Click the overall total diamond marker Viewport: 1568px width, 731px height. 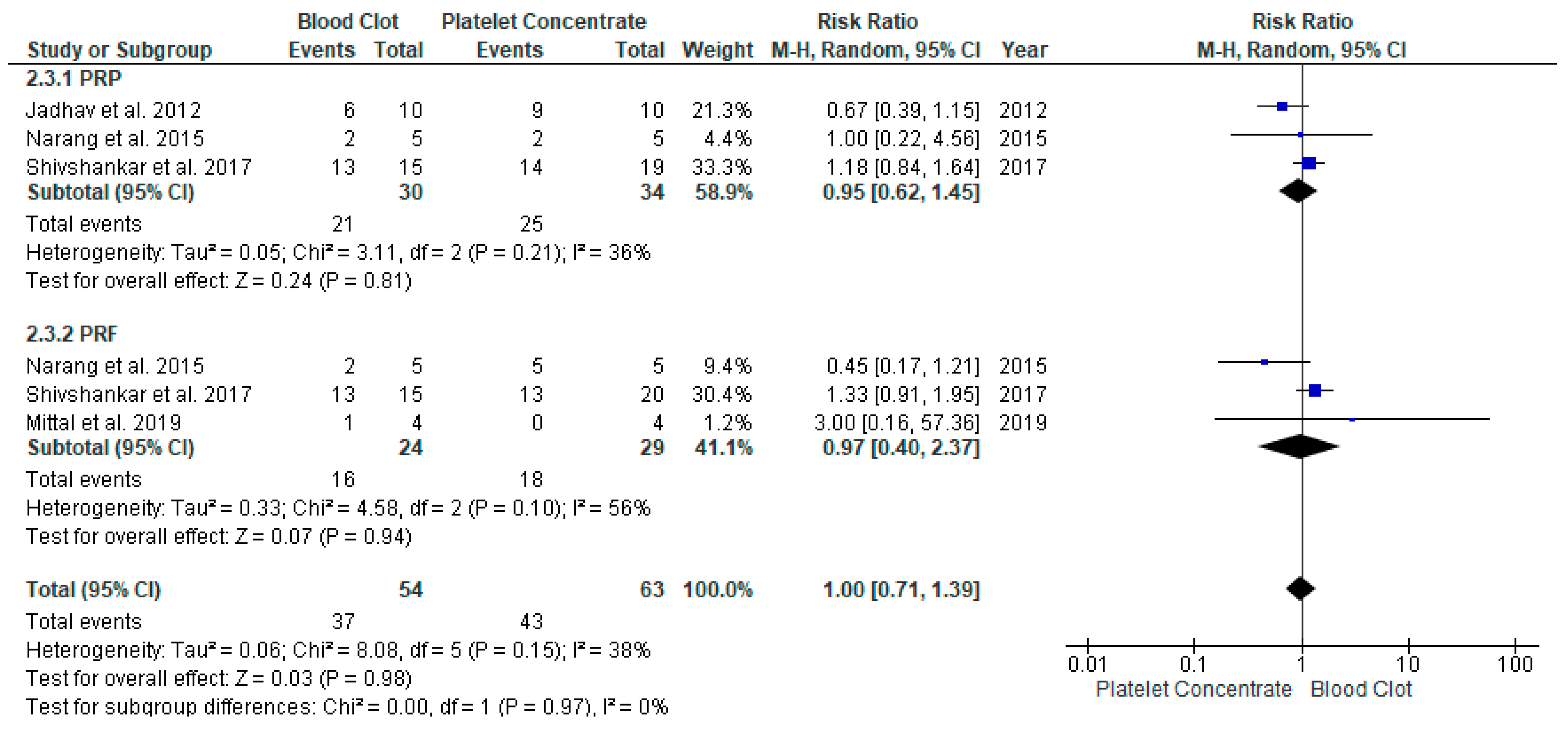click(x=1301, y=589)
